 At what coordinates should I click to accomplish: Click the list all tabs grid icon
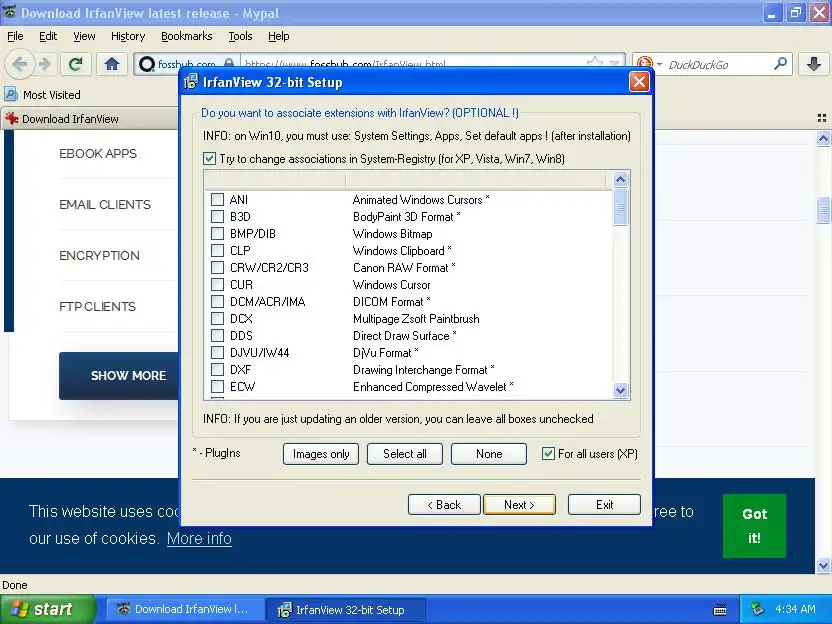[x=822, y=118]
